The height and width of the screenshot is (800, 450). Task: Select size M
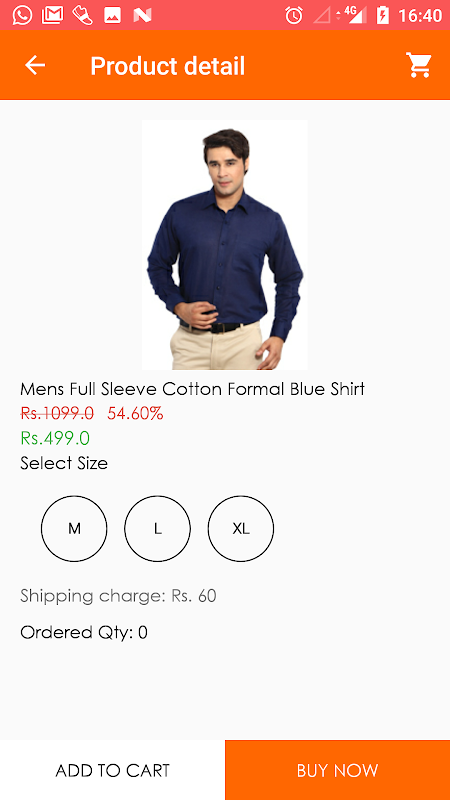pos(74,529)
